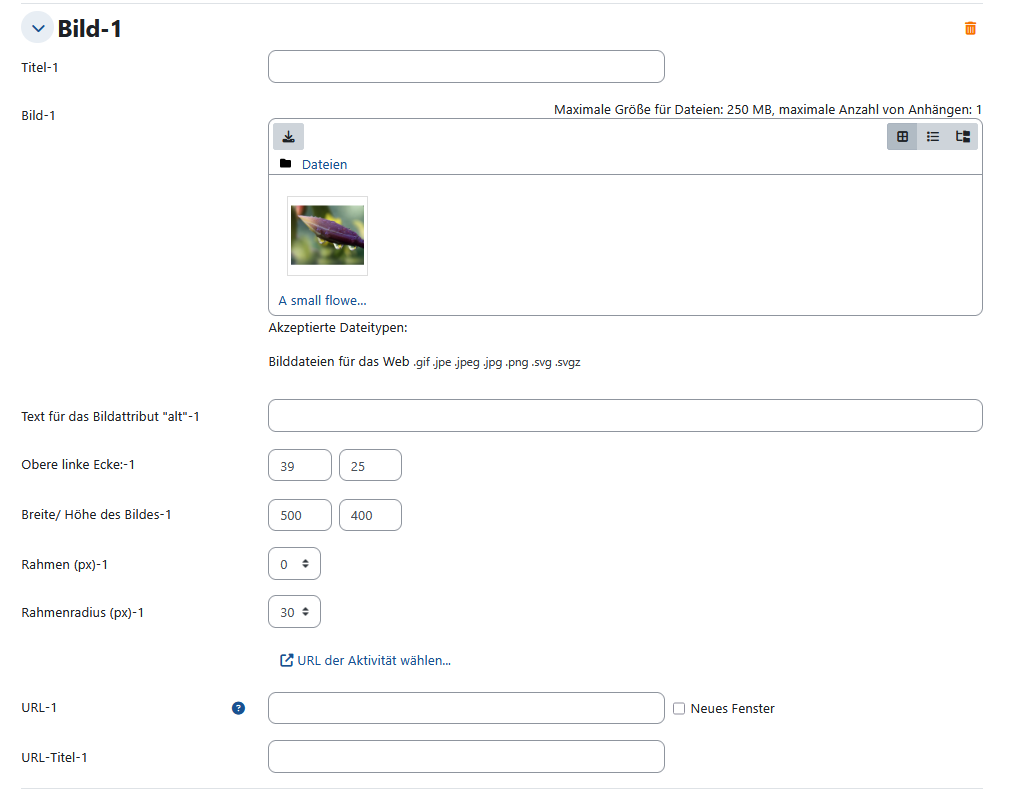Collapse the Bild-1 section chevron
Screen dimensions: 1027x790
click(x=37, y=28)
